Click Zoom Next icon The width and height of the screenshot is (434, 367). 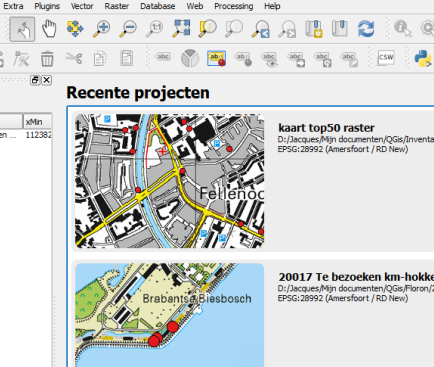[287, 29]
